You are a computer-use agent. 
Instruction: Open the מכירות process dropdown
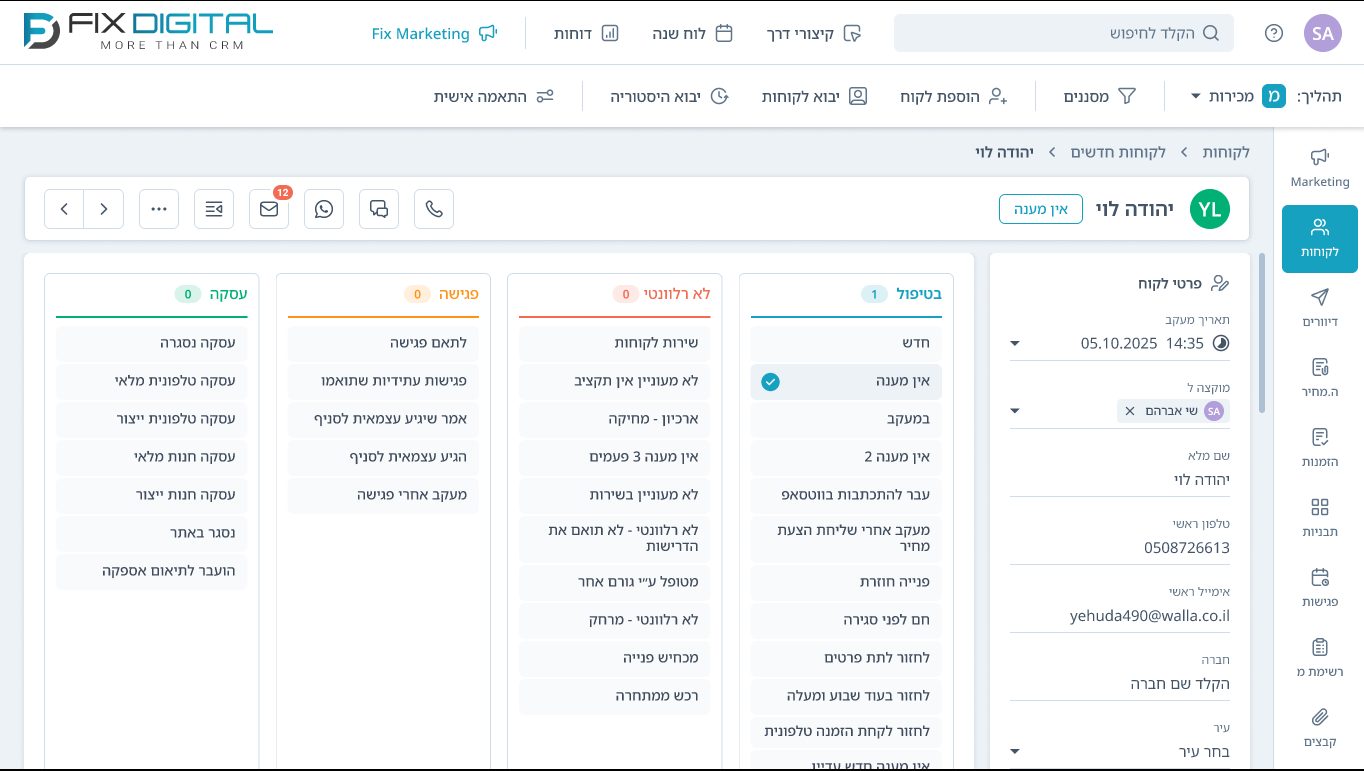tap(1238, 96)
